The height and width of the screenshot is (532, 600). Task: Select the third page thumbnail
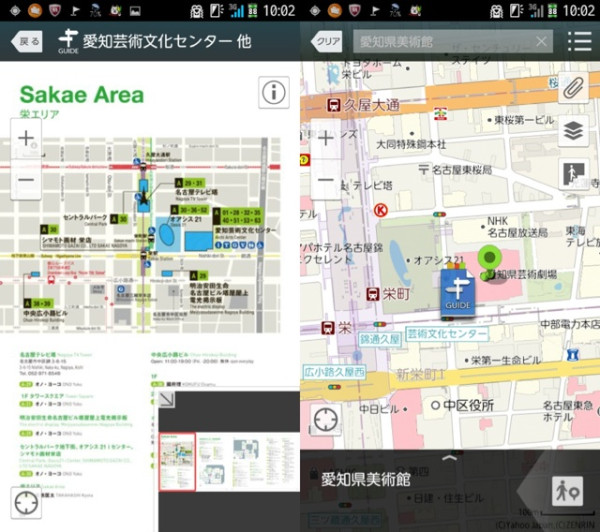pos(246,462)
